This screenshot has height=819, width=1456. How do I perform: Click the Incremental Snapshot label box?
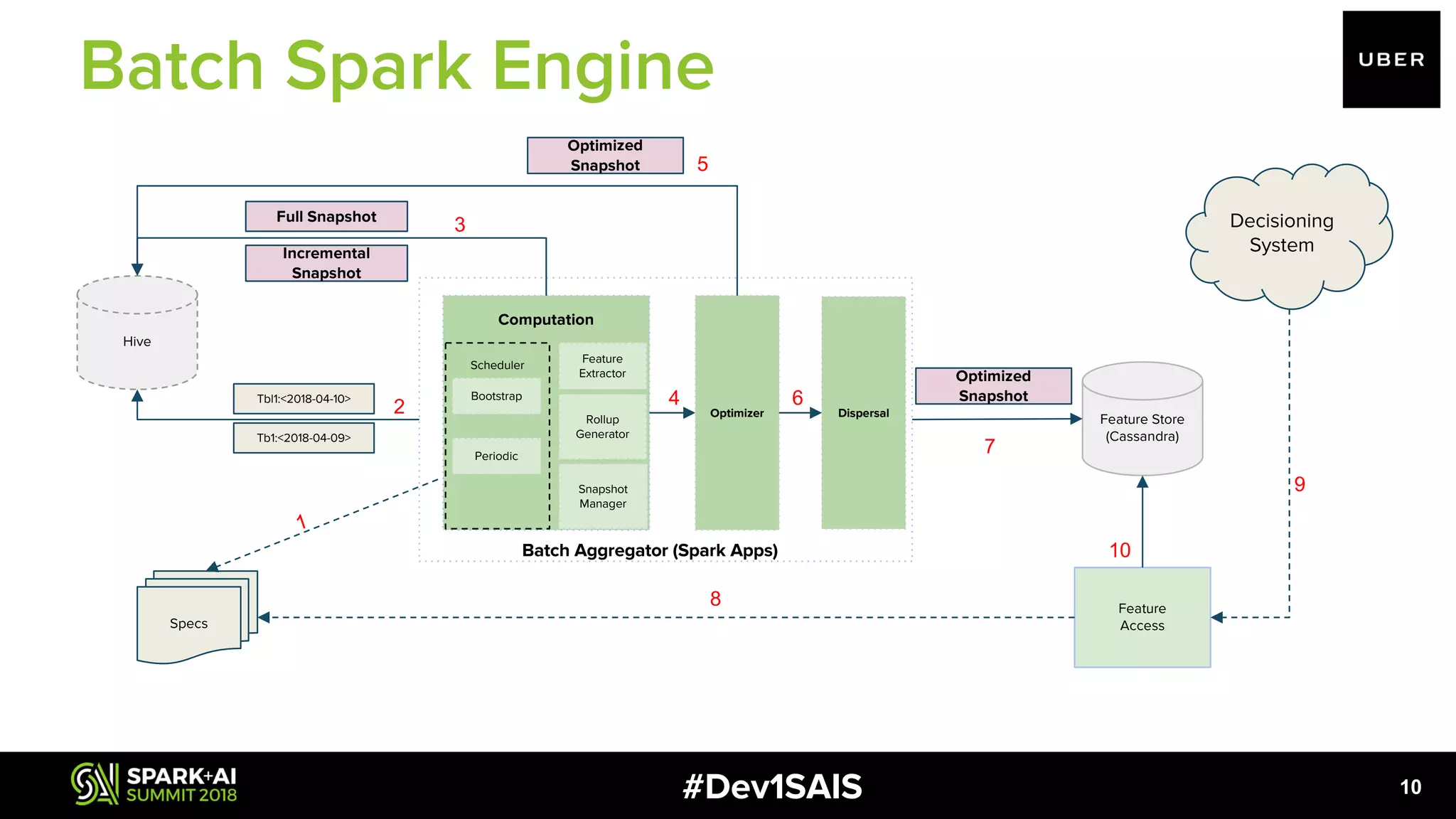coord(326,263)
